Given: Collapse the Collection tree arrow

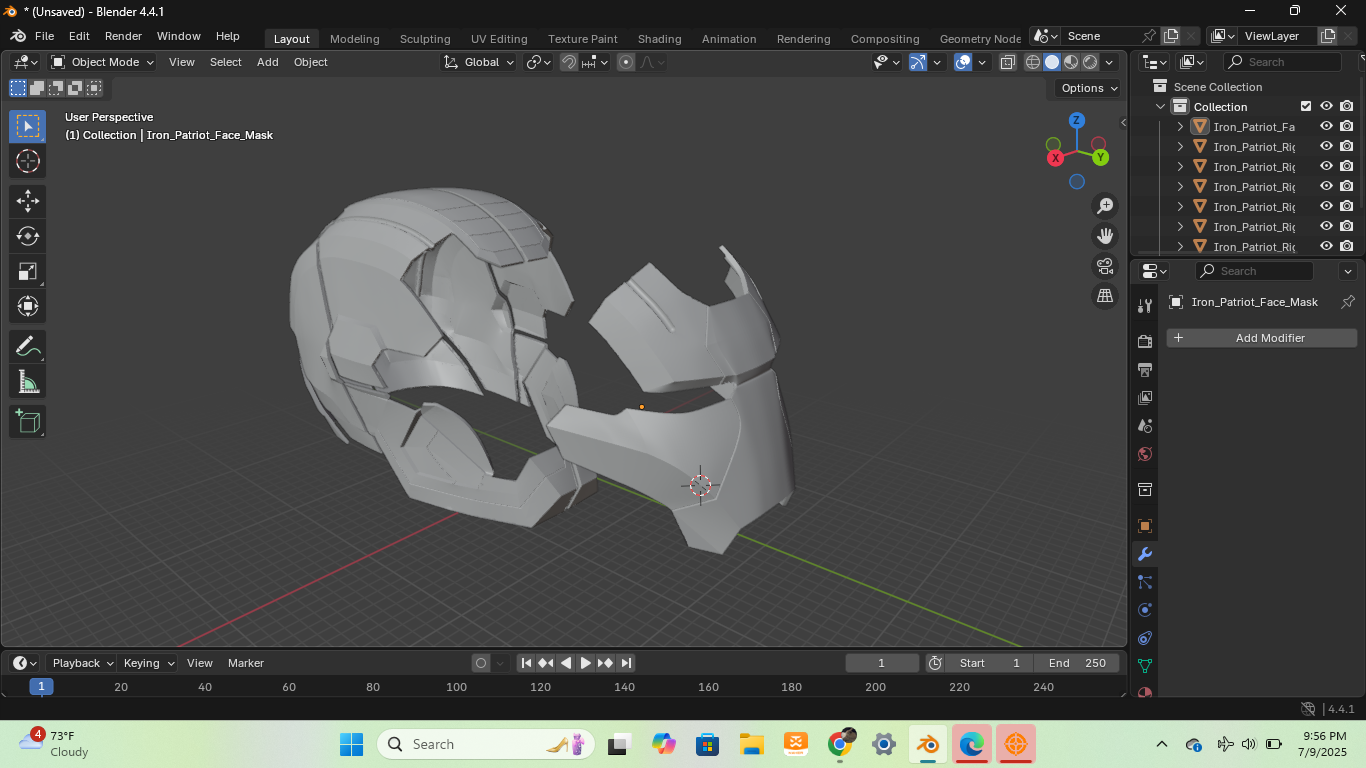Looking at the screenshot, I should tap(1160, 107).
